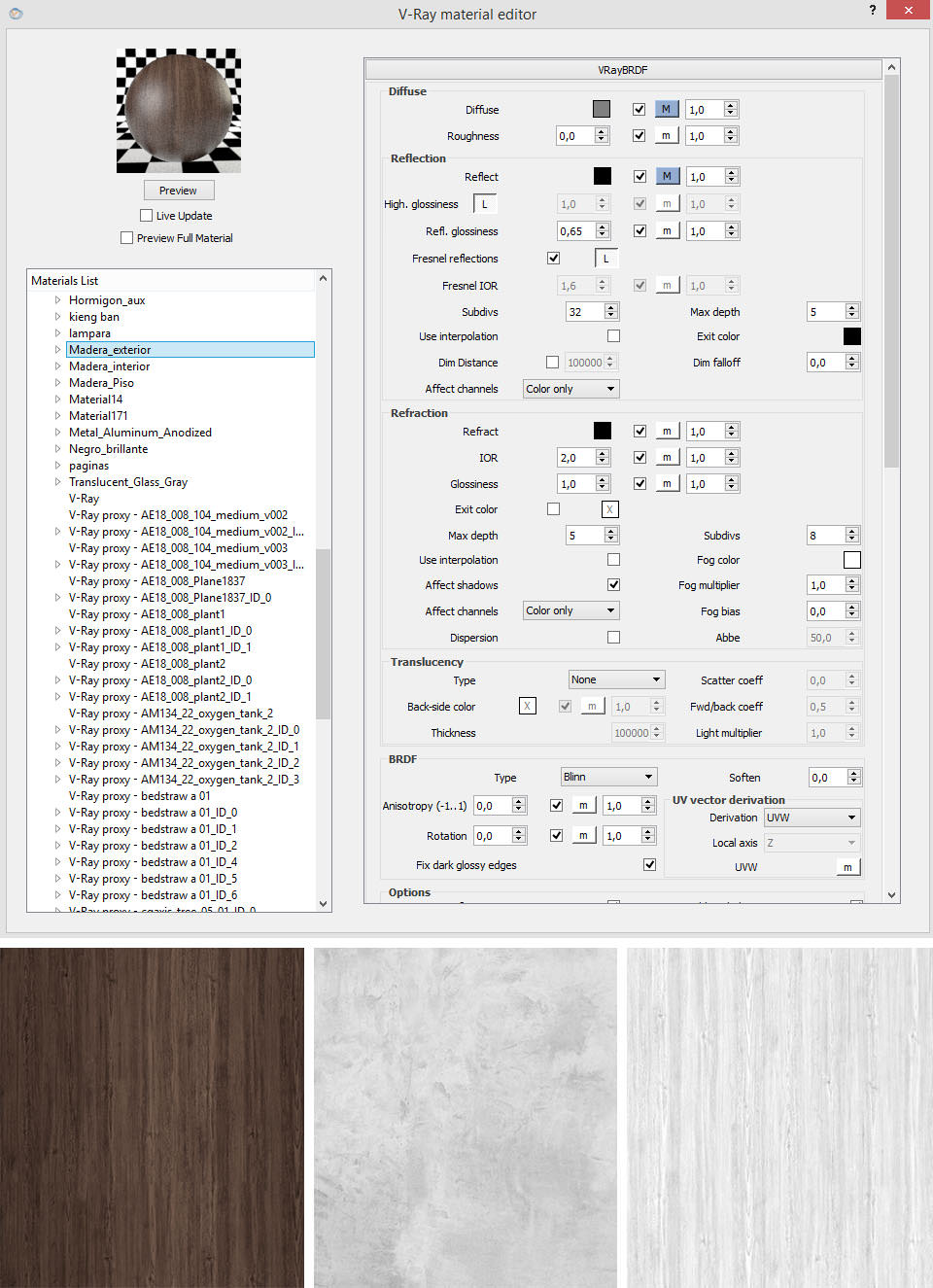Image resolution: width=933 pixels, height=1288 pixels.
Task: Click the dark wood texture thumbnail
Action: [152, 1118]
